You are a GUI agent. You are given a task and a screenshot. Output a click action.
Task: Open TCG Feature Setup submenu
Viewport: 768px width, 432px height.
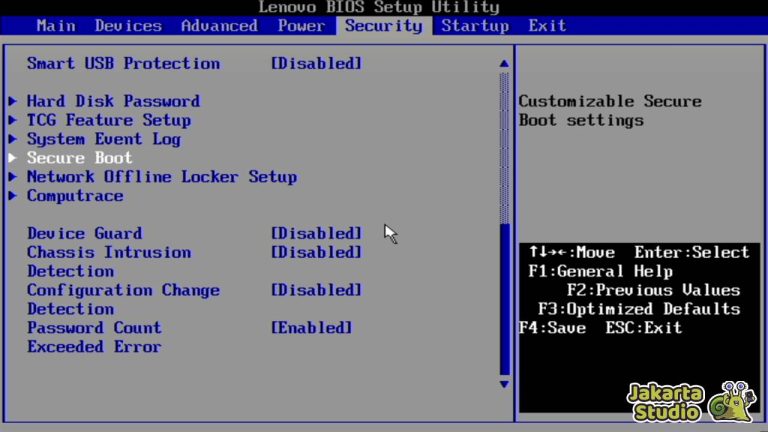[109, 120]
